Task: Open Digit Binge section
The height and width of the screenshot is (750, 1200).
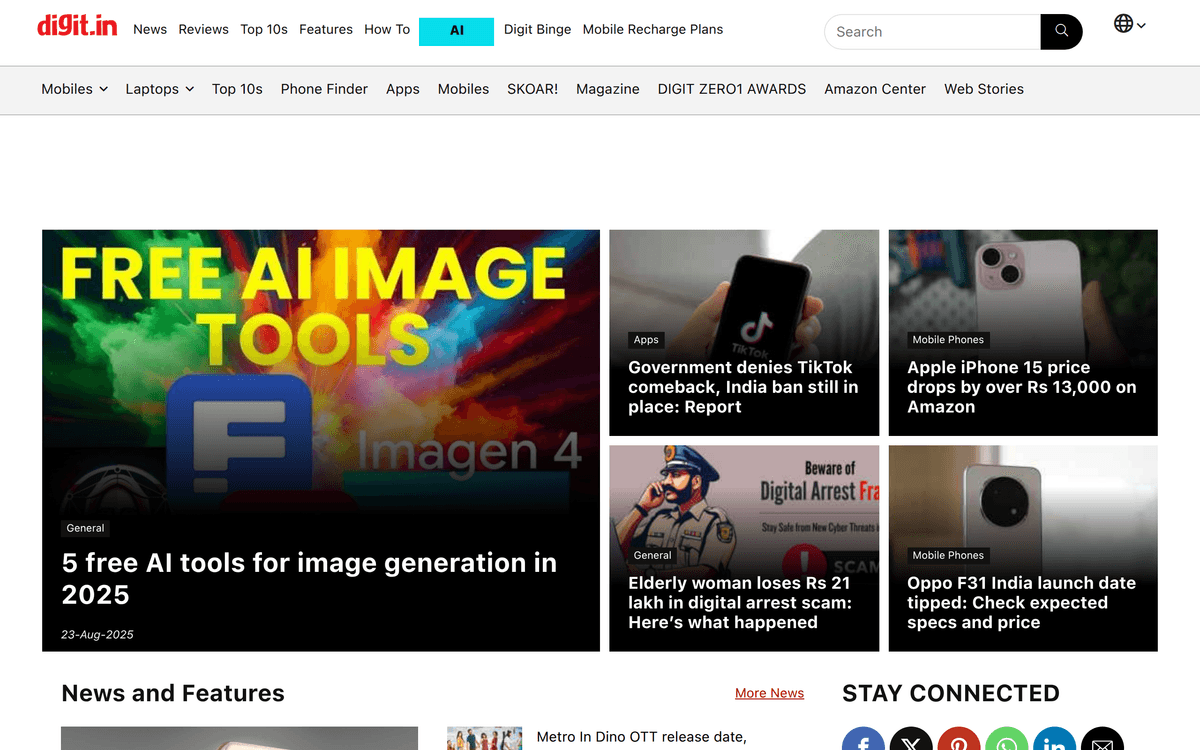Action: pos(537,29)
